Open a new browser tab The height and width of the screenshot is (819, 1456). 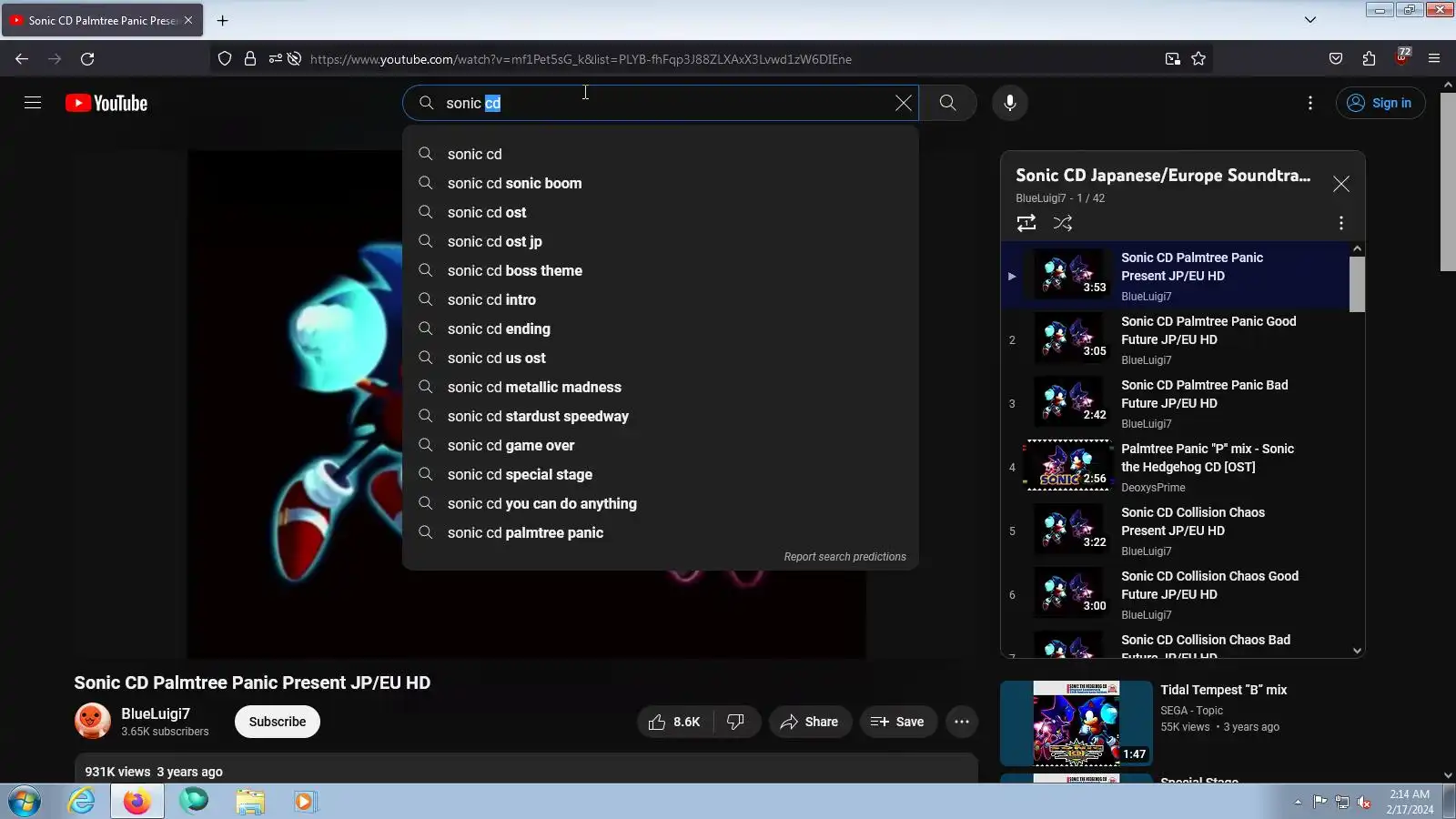(x=222, y=20)
